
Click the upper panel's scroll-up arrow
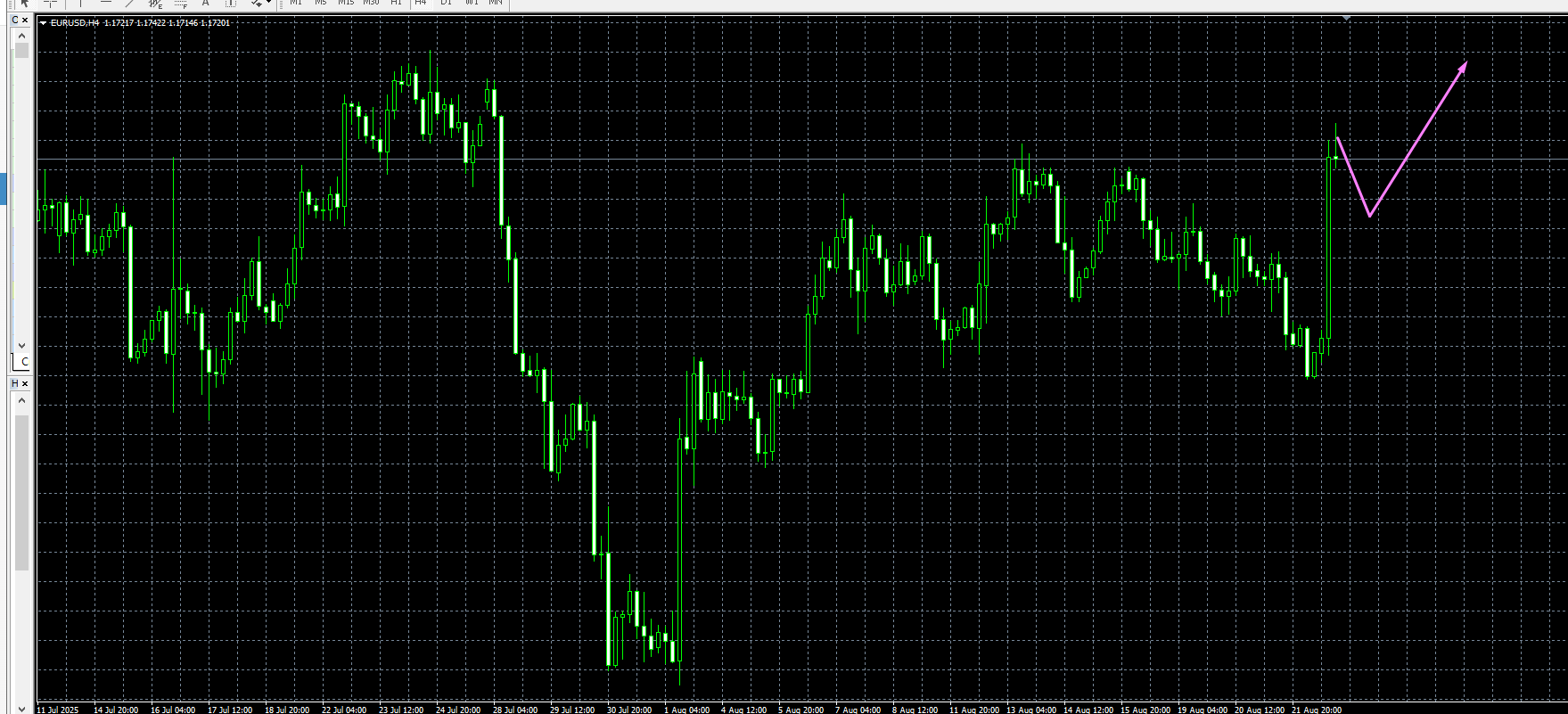click(x=22, y=36)
